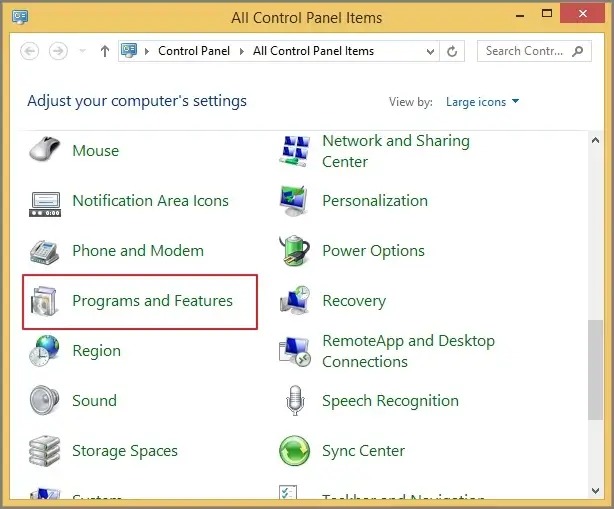Open the Sound link
The width and height of the screenshot is (614, 509).
click(x=94, y=401)
